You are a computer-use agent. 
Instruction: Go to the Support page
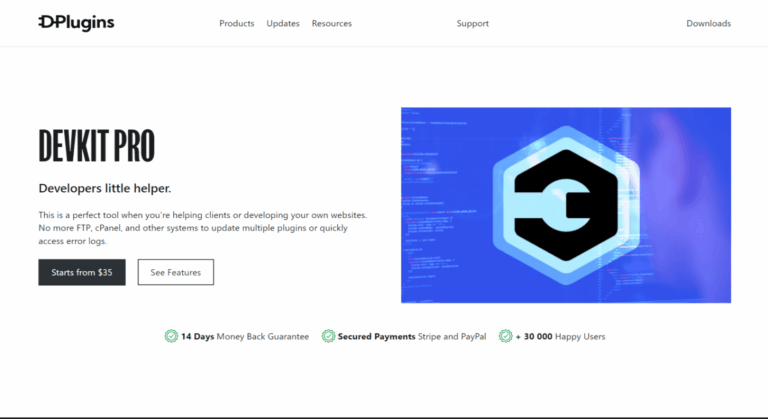coord(472,24)
